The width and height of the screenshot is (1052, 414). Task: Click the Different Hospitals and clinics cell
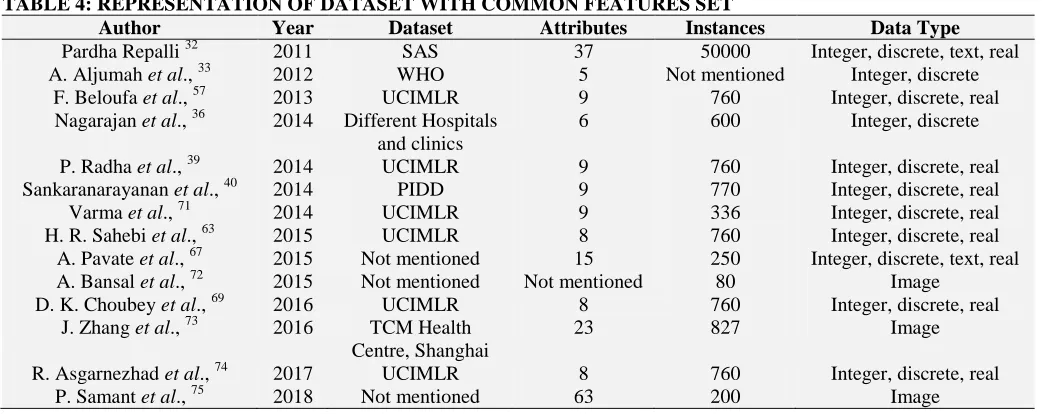click(x=420, y=132)
